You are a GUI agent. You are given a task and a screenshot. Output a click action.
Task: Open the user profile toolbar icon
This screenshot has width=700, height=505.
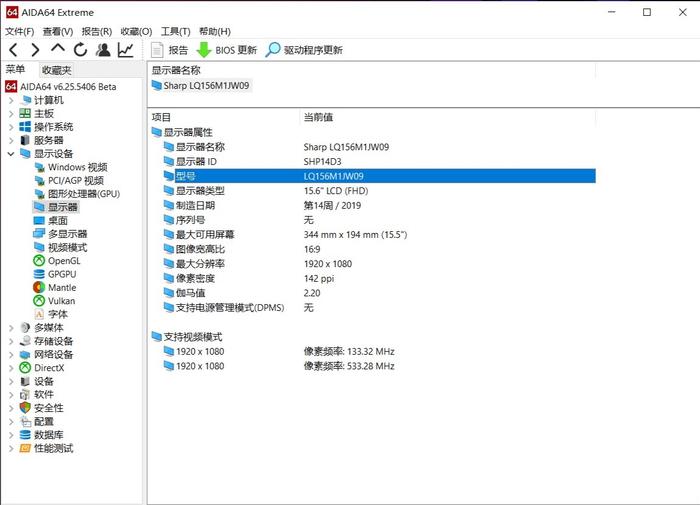point(103,50)
